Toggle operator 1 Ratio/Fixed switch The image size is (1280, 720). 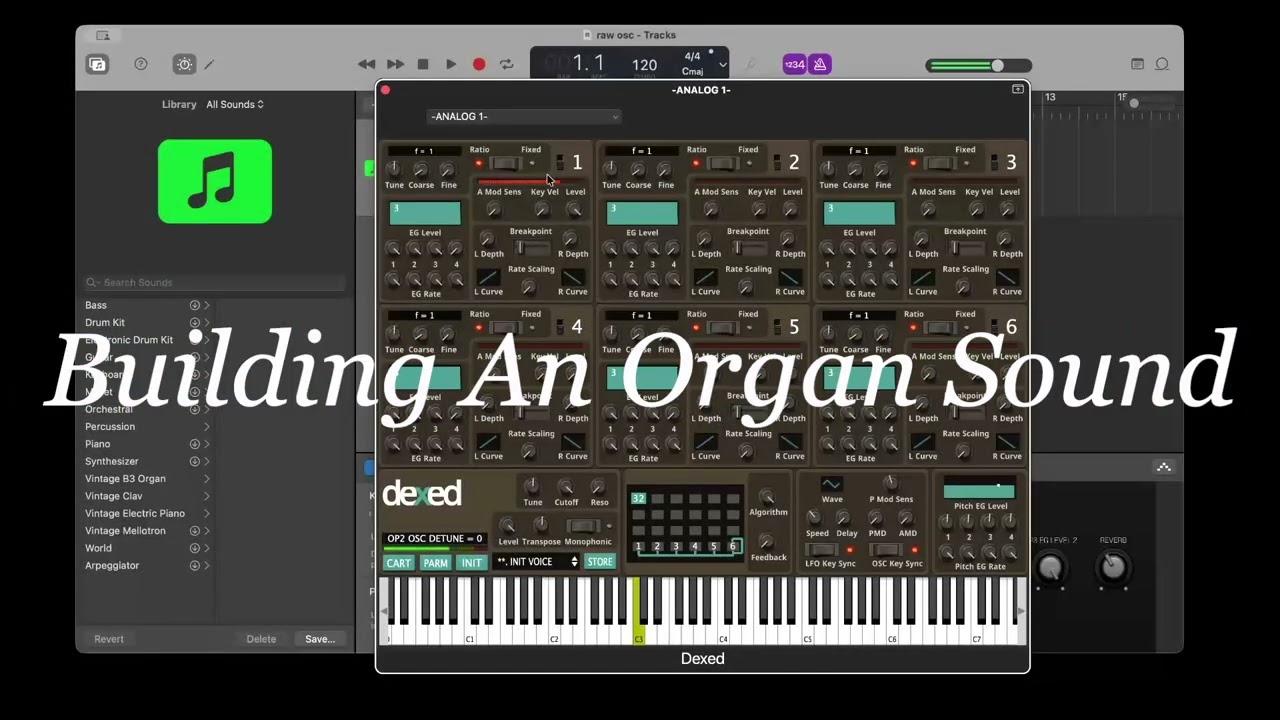coord(505,163)
